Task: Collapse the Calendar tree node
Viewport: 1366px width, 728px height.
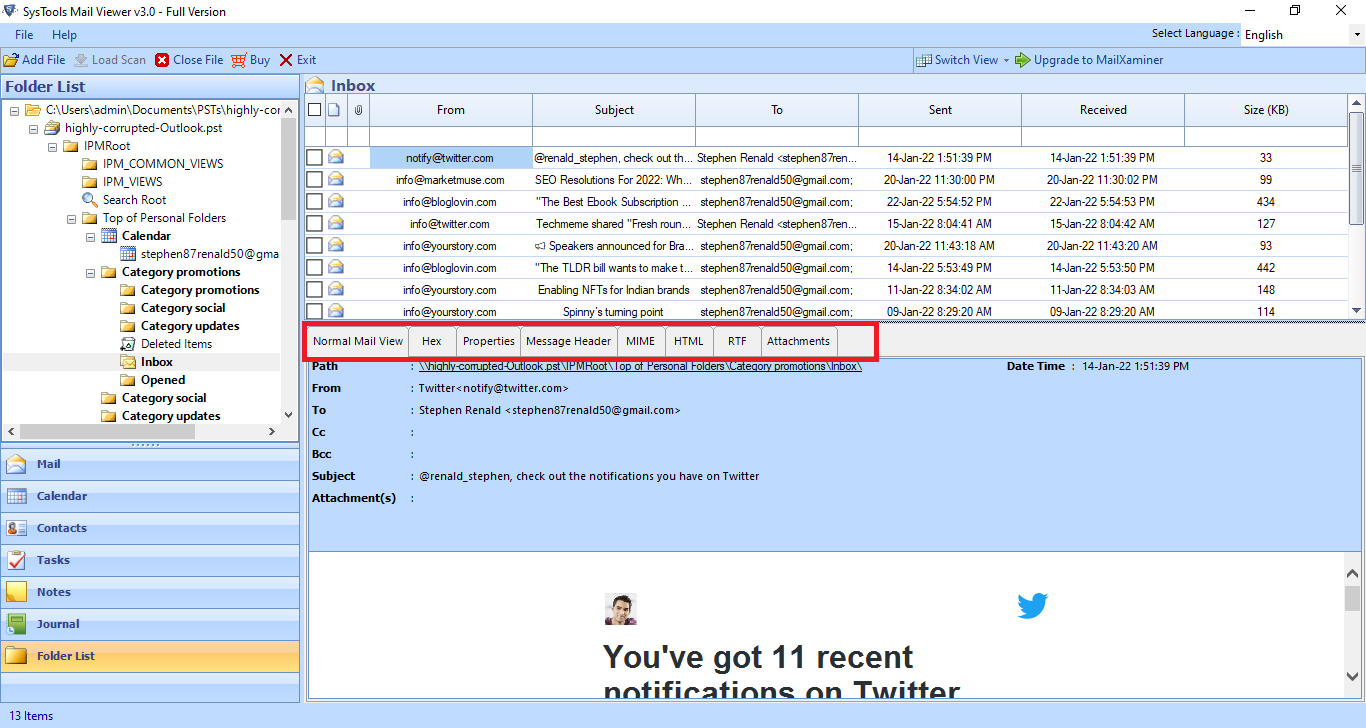Action: click(90, 236)
